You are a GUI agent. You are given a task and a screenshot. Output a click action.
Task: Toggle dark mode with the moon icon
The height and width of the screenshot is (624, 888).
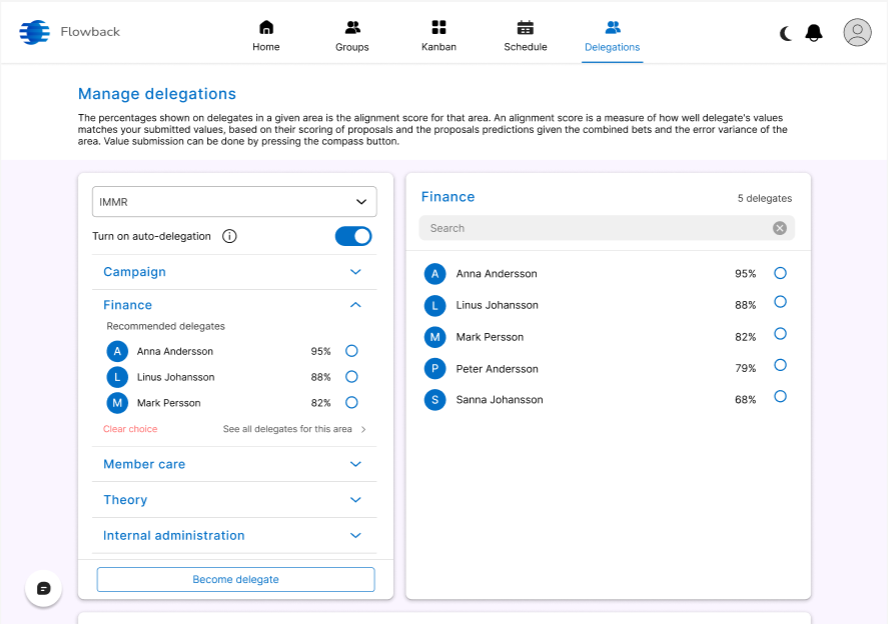pyautogui.click(x=786, y=33)
